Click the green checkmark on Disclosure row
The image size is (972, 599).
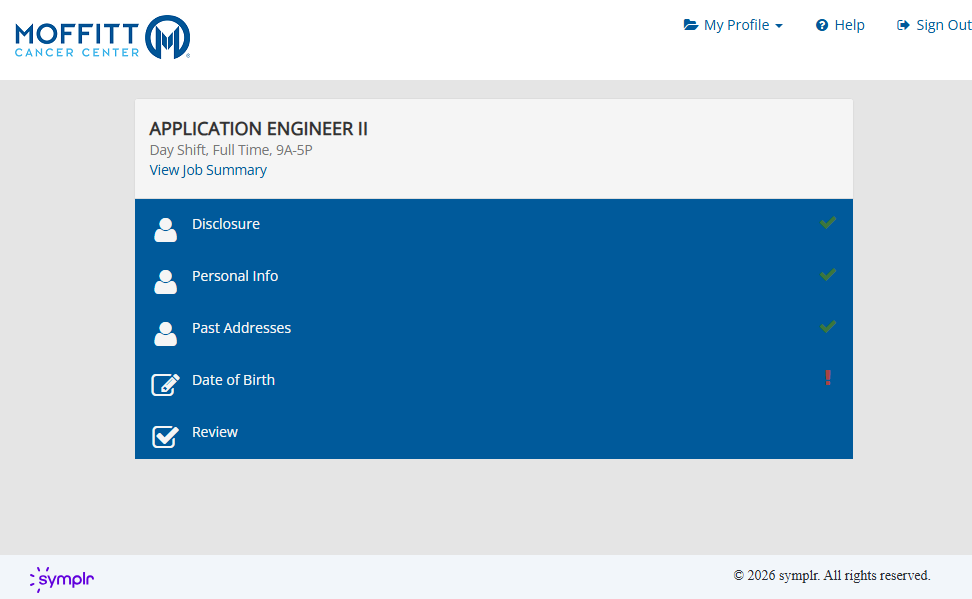827,223
